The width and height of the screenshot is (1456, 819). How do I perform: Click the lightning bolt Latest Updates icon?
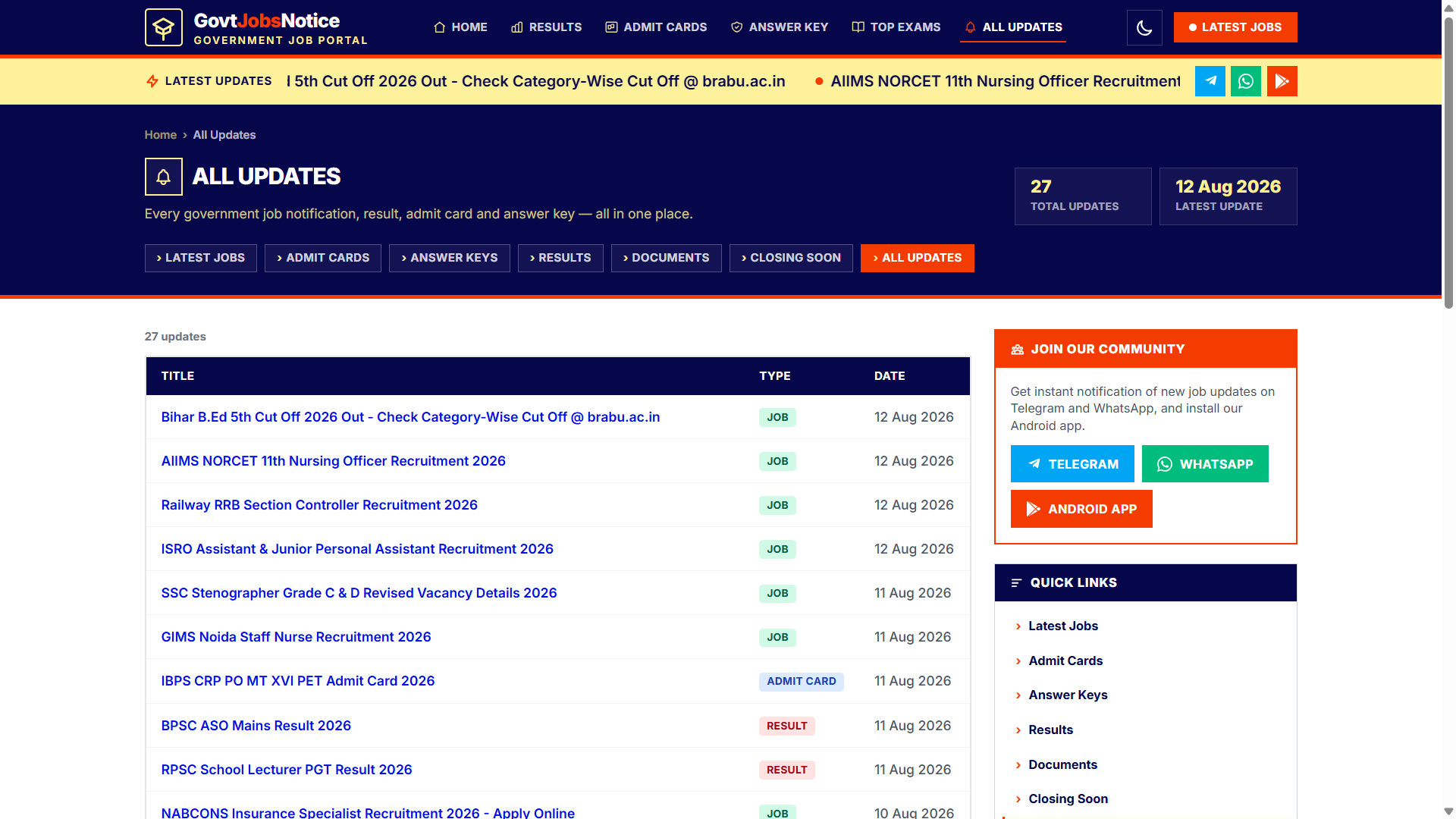click(152, 81)
